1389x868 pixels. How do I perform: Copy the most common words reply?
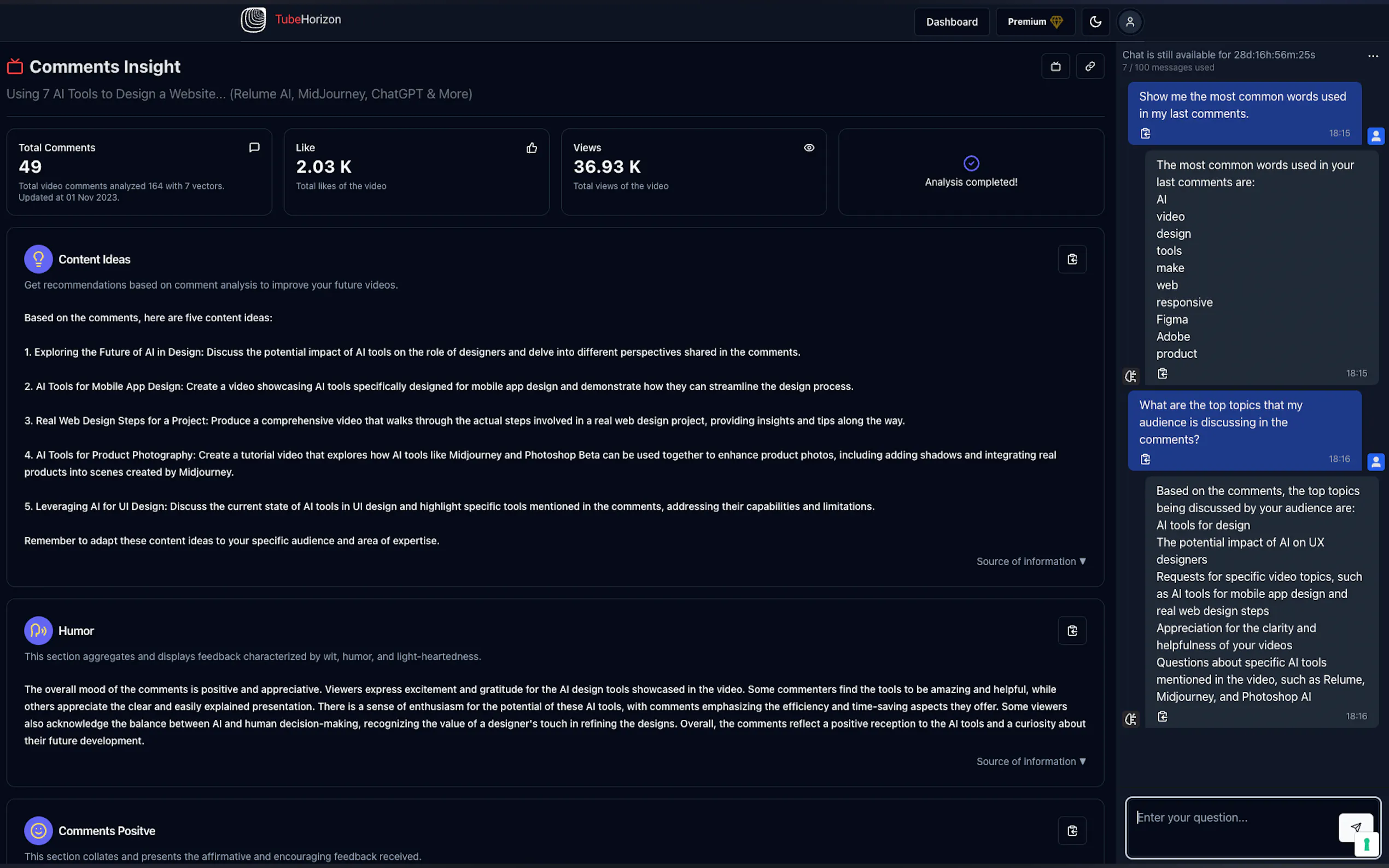click(1162, 374)
